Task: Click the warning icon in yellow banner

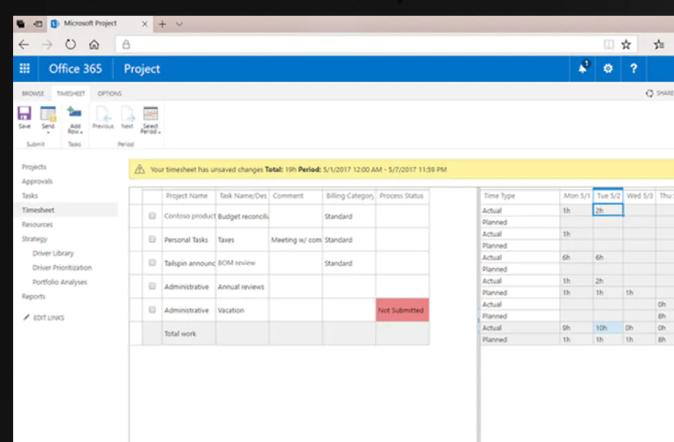Action: click(x=139, y=169)
